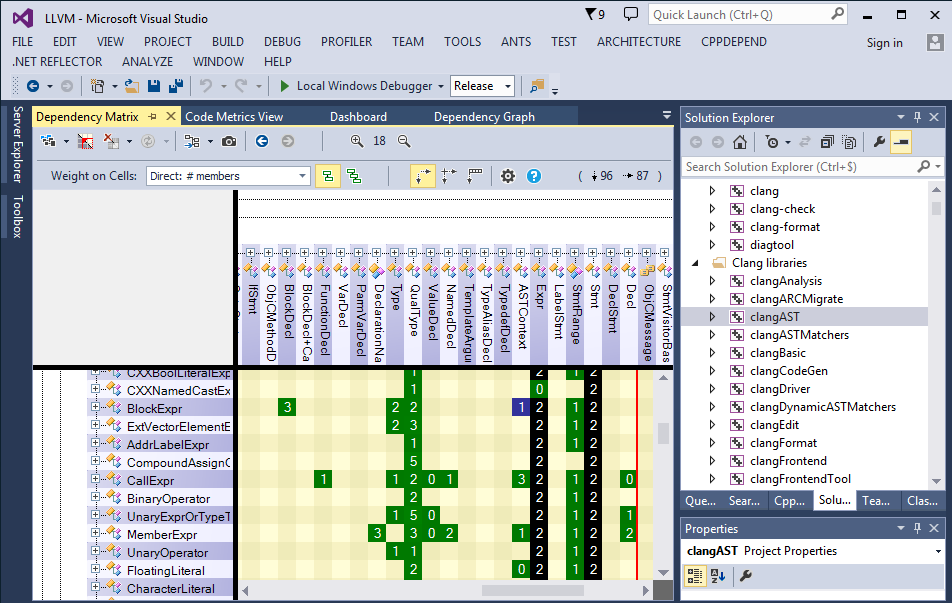Open the feedback speech bubble icon

click(x=631, y=14)
